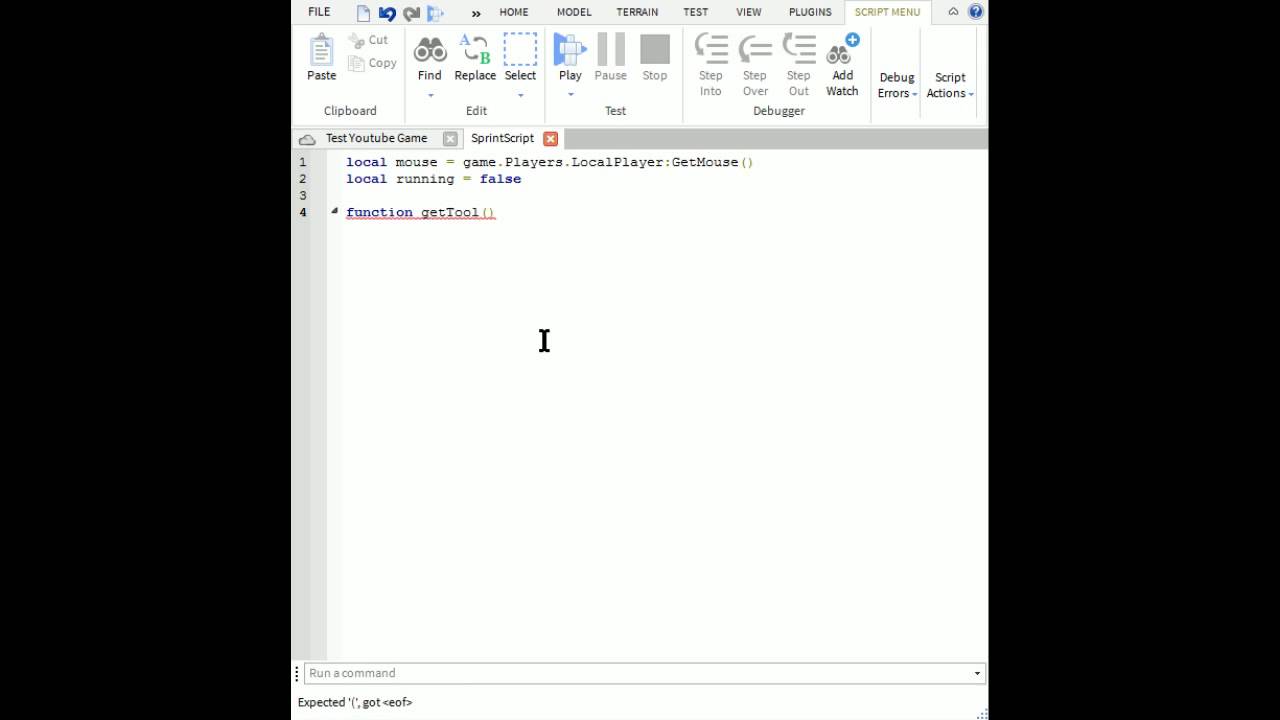Switch to the TERRAIN ribbon tab
The height and width of the screenshot is (720, 1280).
point(637,12)
